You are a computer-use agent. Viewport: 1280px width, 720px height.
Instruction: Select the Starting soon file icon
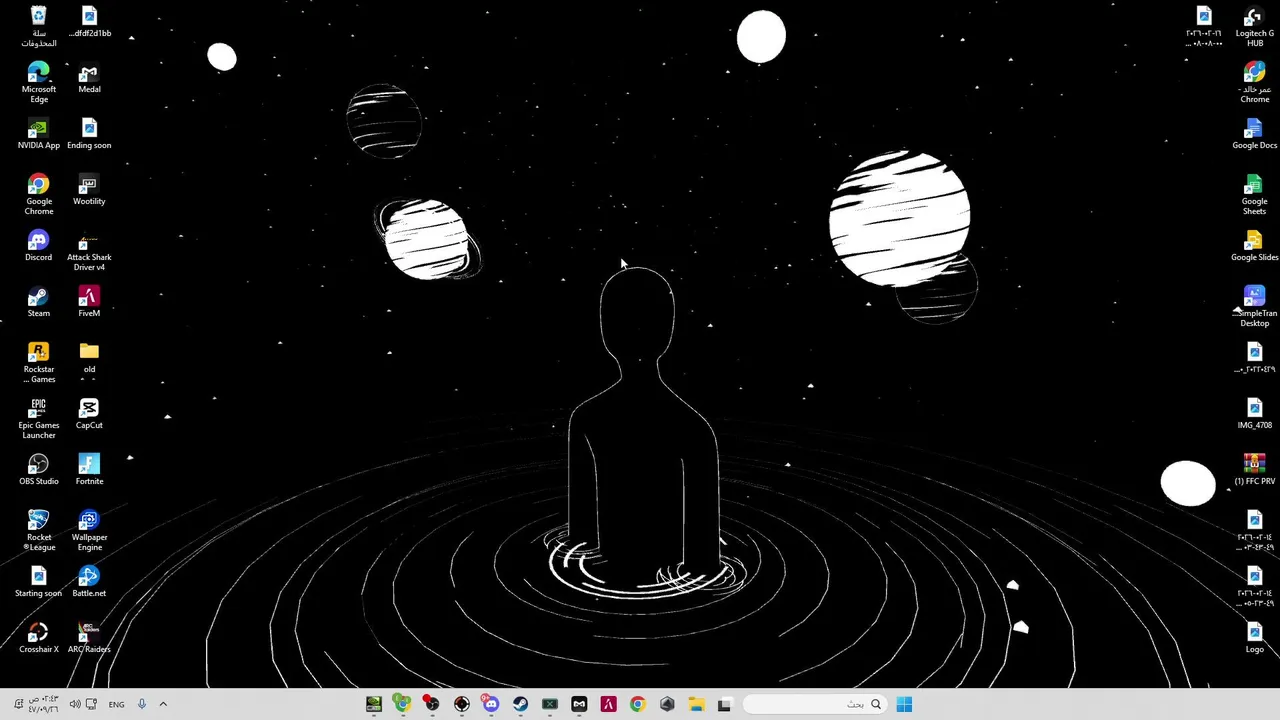[x=38, y=581]
